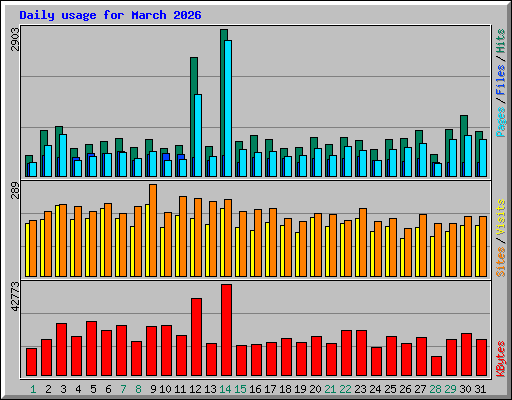Screen dimensions: 512x400
Task: Click the 289 maximum visits value
Action: (x=15, y=190)
